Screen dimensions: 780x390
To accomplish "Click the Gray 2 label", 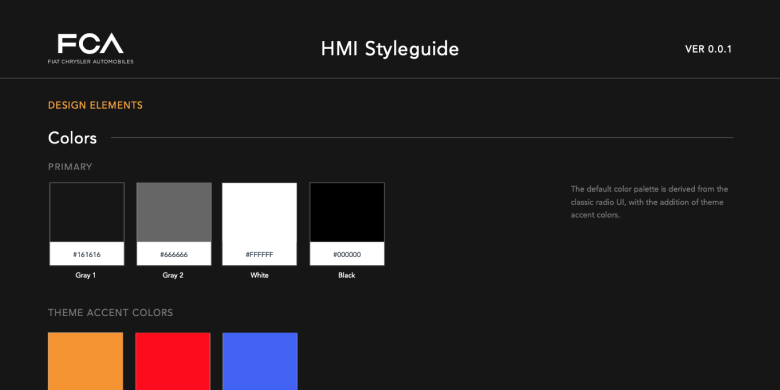I will click(x=173, y=275).
